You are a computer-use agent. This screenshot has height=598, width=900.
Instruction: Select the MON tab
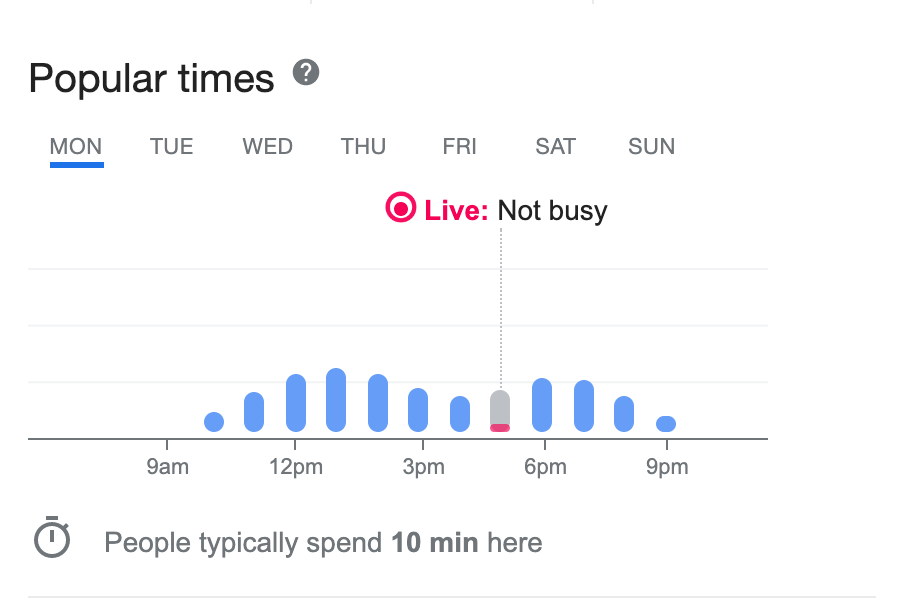pyautogui.click(x=76, y=147)
